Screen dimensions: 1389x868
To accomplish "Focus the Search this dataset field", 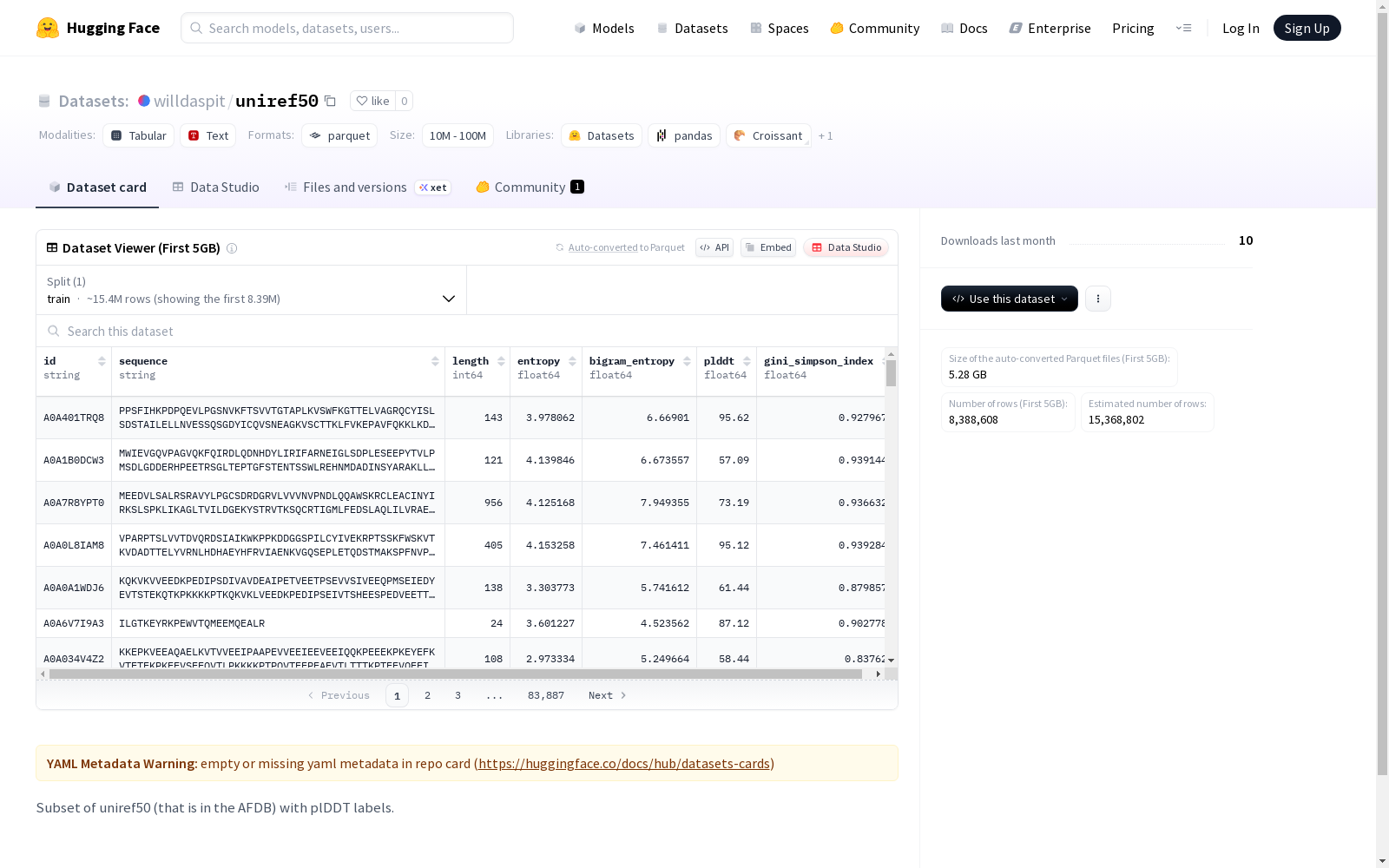I will click(467, 331).
